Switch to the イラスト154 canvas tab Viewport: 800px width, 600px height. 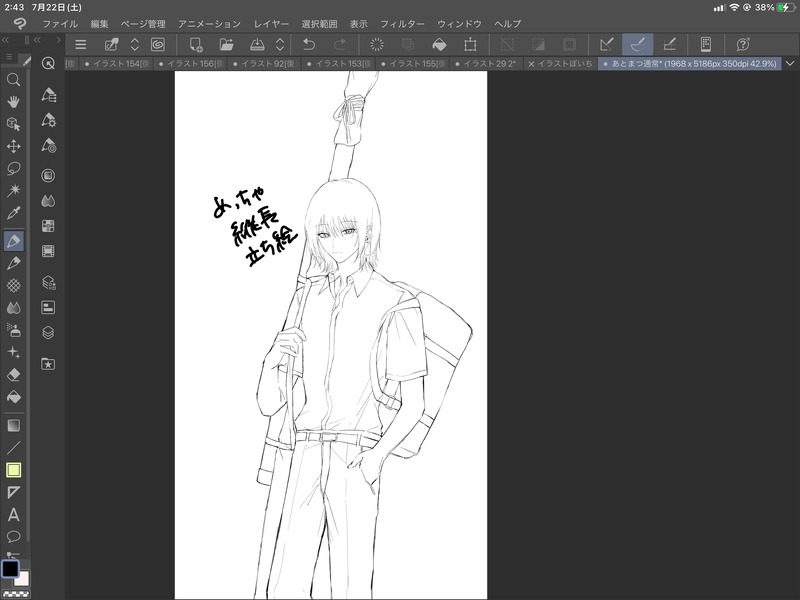116,64
